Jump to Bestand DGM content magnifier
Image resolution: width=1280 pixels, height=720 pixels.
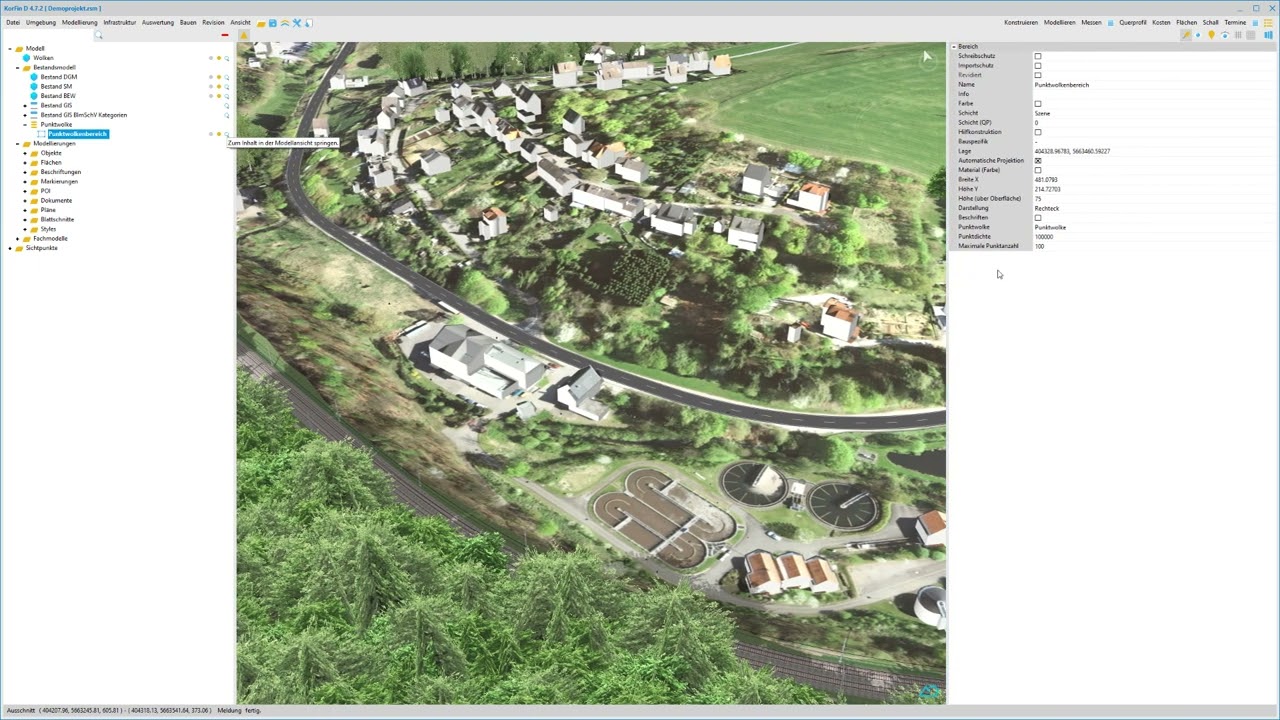coord(227,77)
